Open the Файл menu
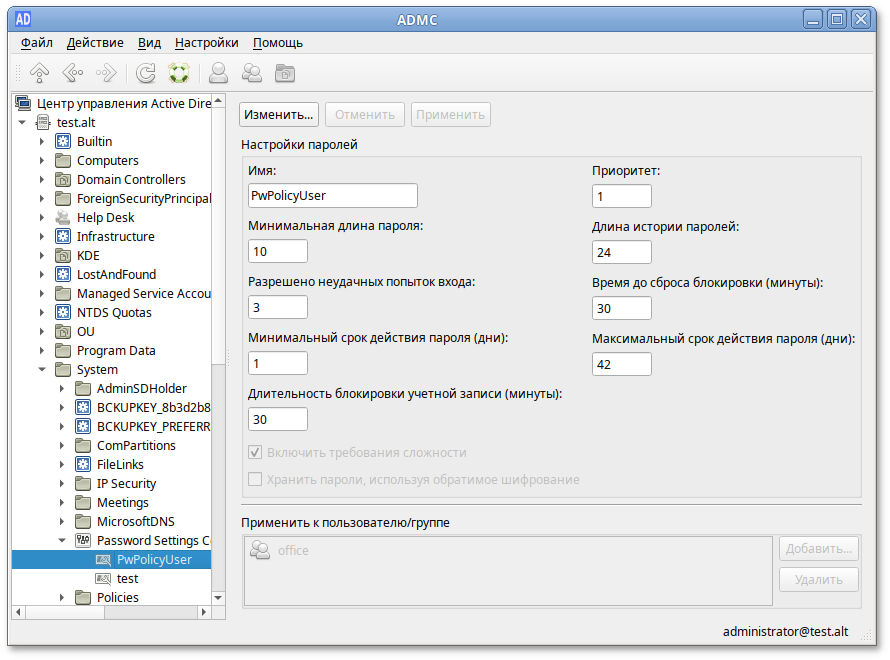This screenshot has width=890, height=660. tap(37, 43)
